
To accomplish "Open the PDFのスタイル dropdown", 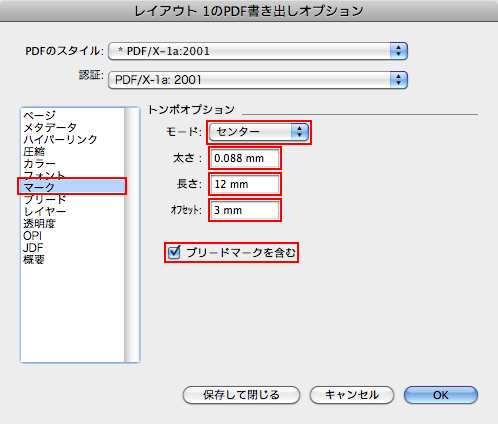I will point(258,51).
